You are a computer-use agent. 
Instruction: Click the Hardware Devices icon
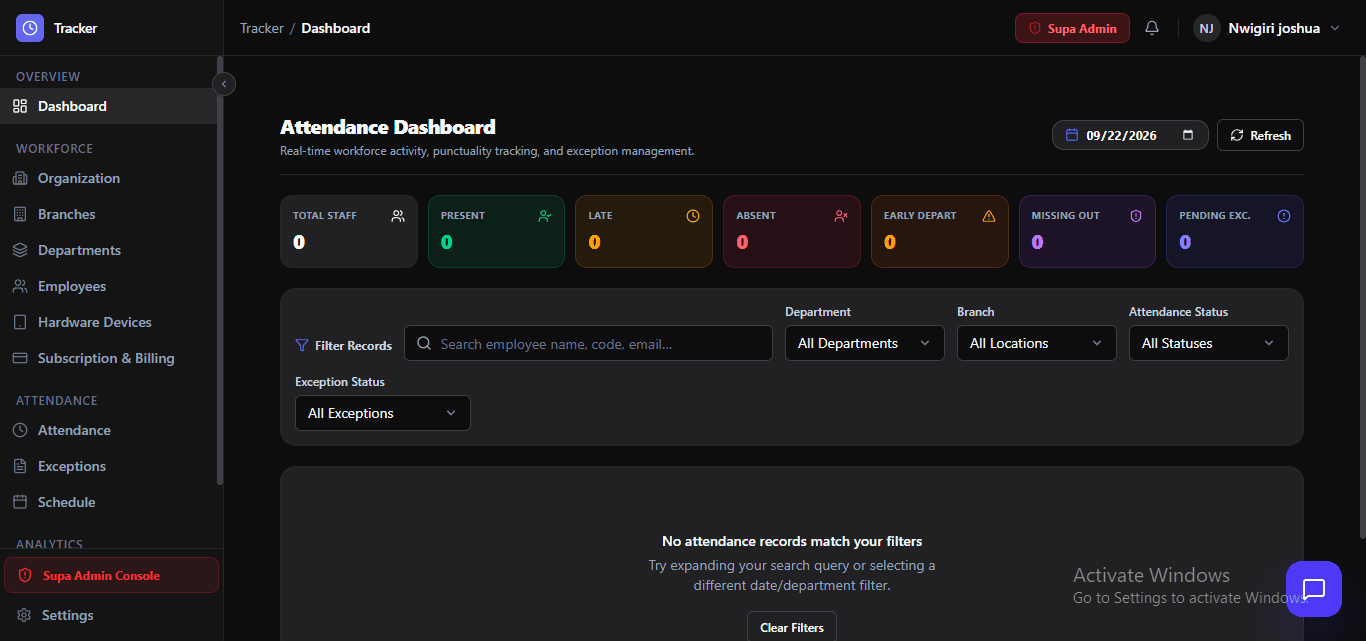(20, 322)
